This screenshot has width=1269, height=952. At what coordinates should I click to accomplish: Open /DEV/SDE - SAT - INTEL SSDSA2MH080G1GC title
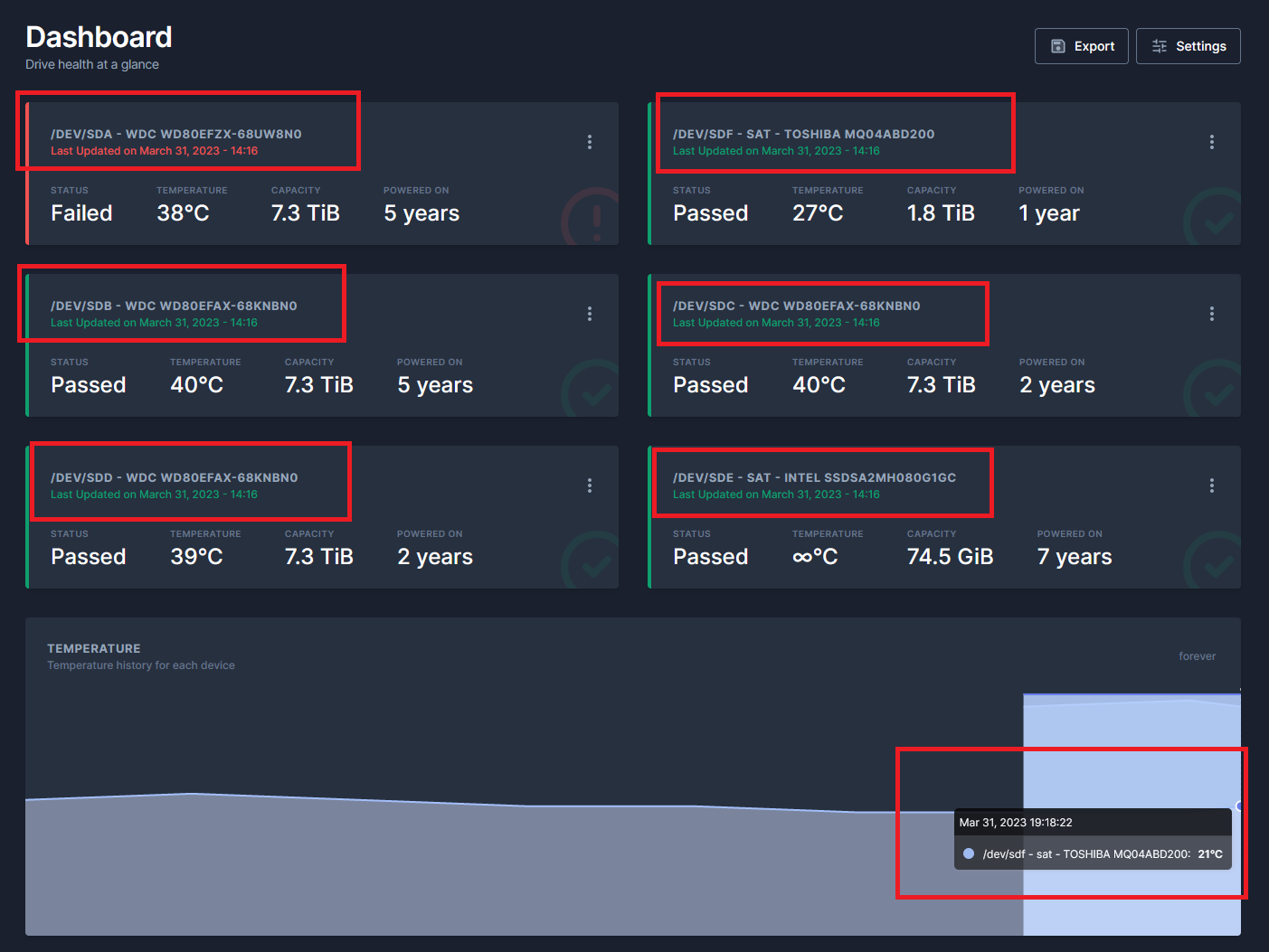(814, 477)
